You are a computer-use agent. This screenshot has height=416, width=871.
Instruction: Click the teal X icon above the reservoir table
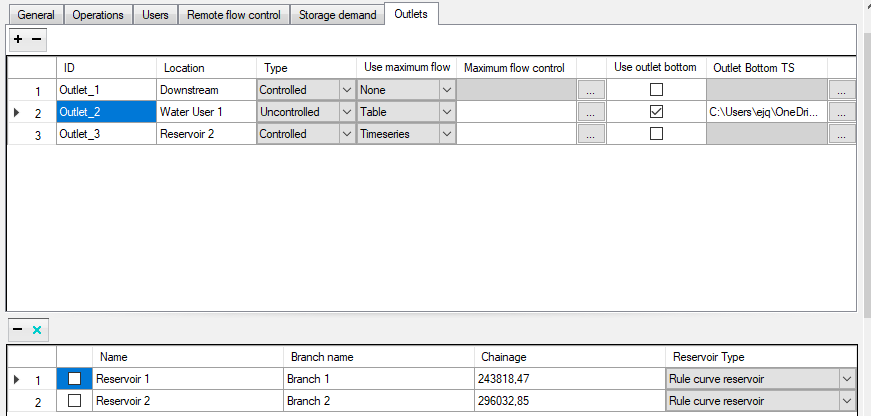click(37, 330)
